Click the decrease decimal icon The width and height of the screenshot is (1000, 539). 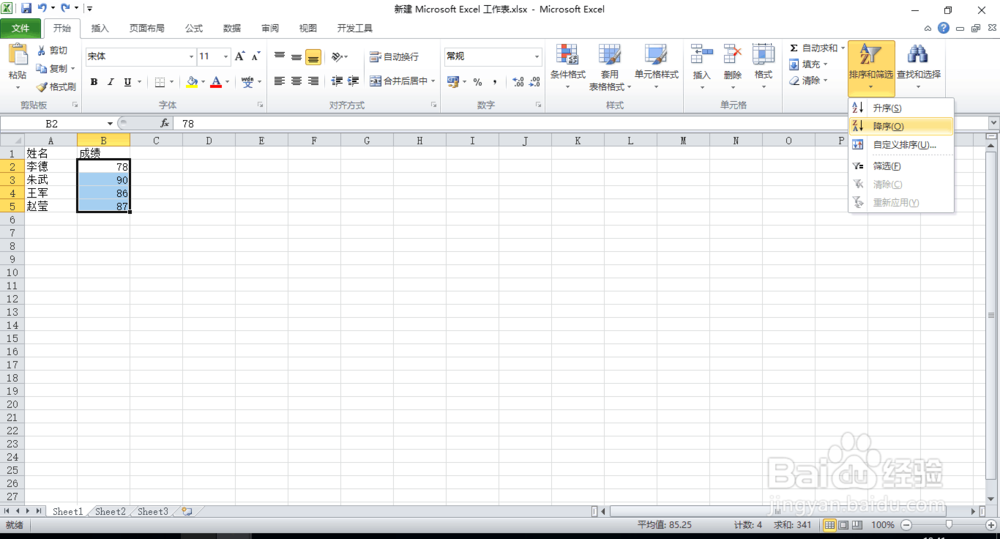[x=535, y=82]
